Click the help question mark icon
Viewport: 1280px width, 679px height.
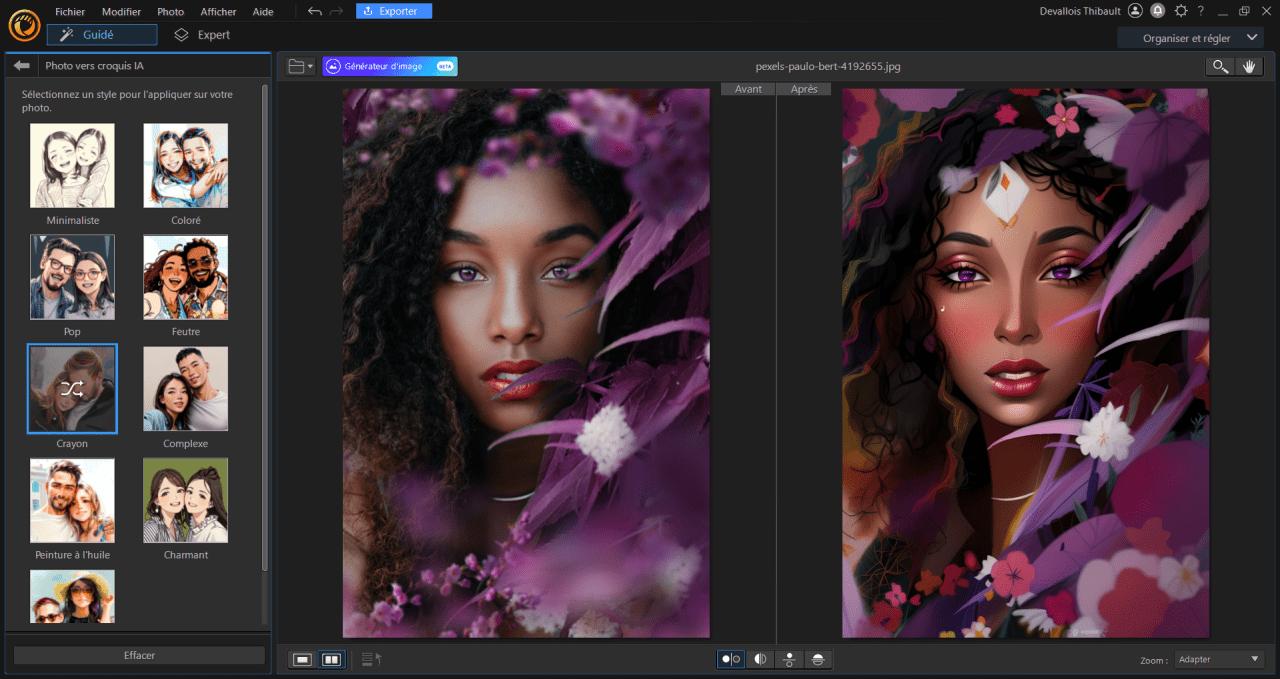click(1201, 11)
